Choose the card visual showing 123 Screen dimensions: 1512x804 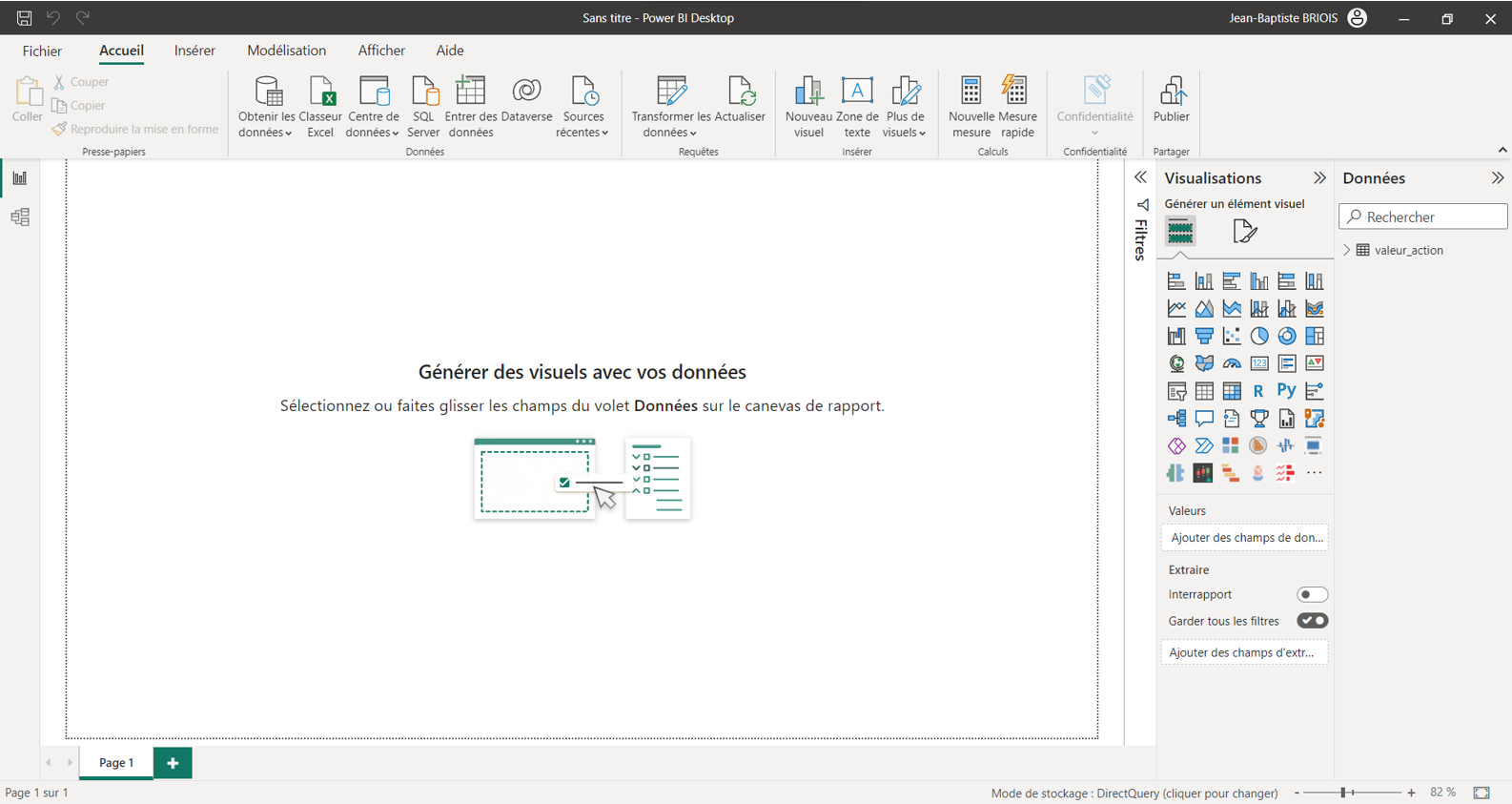[x=1259, y=363]
